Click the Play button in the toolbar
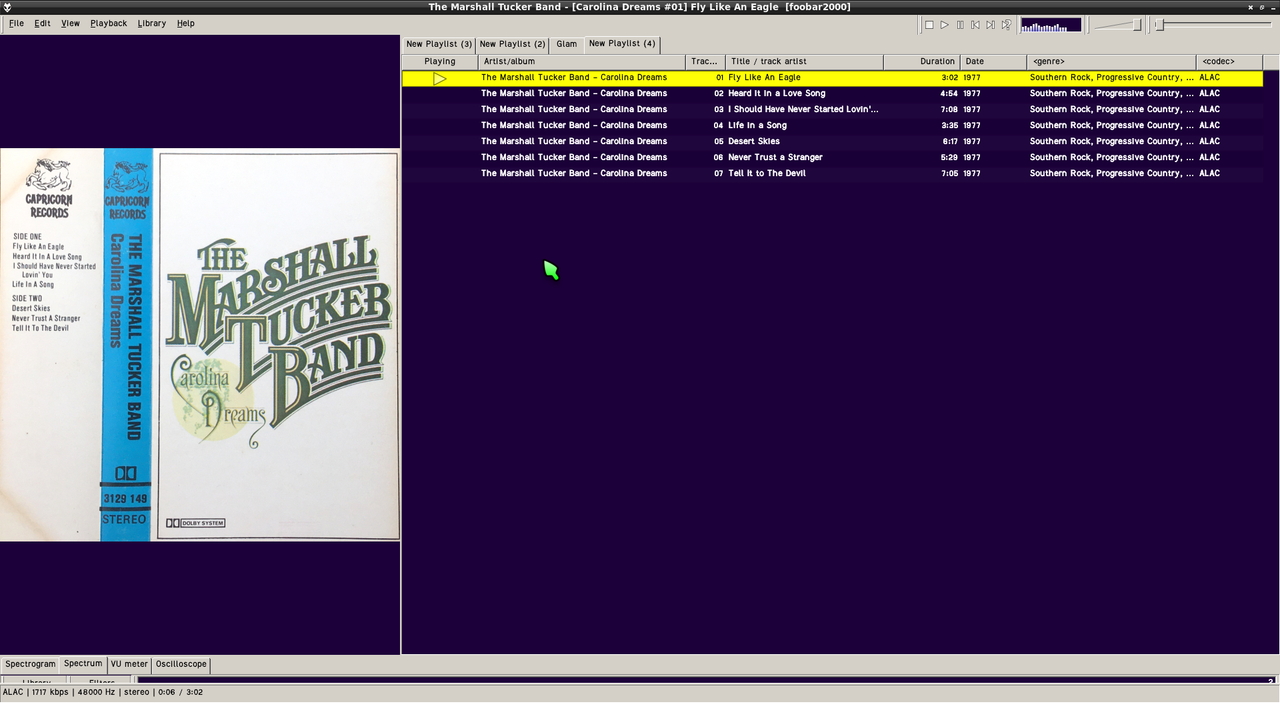Viewport: 1280px width, 703px height. 944,25
